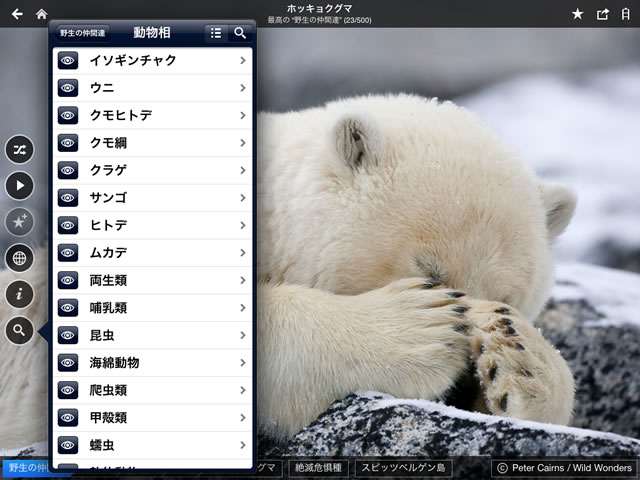Toggle the eye icon for クモ綱
Viewport: 640px width, 480px height.
tap(68, 143)
